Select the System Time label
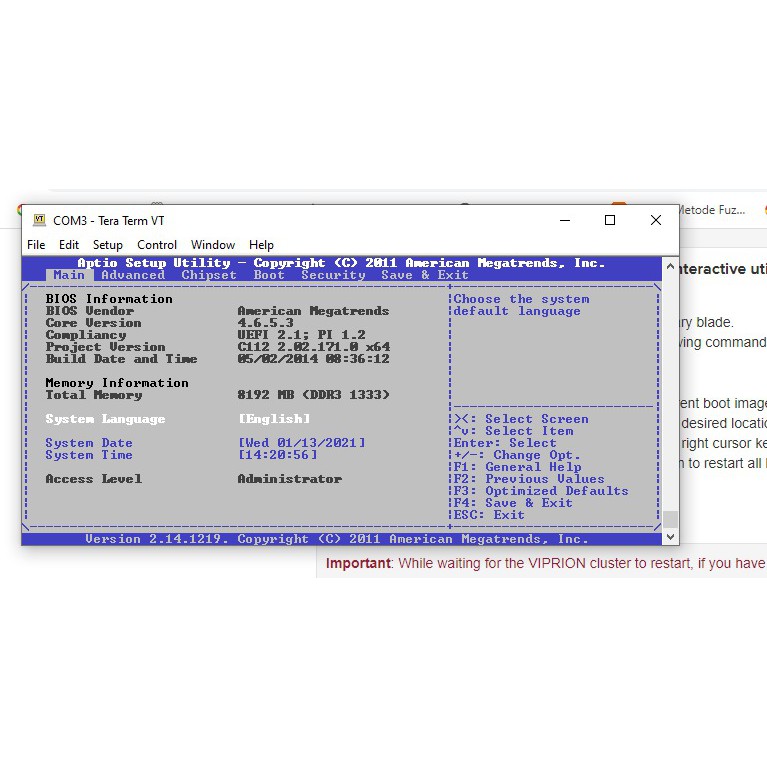Screen dimensions: 767x767 89,455
